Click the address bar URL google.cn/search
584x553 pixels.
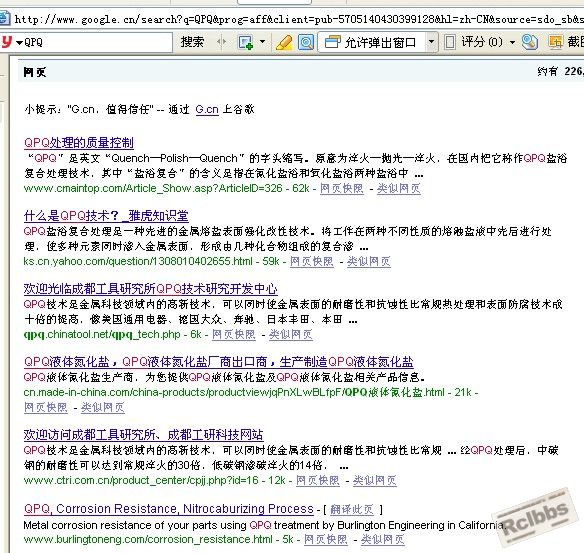(298, 19)
